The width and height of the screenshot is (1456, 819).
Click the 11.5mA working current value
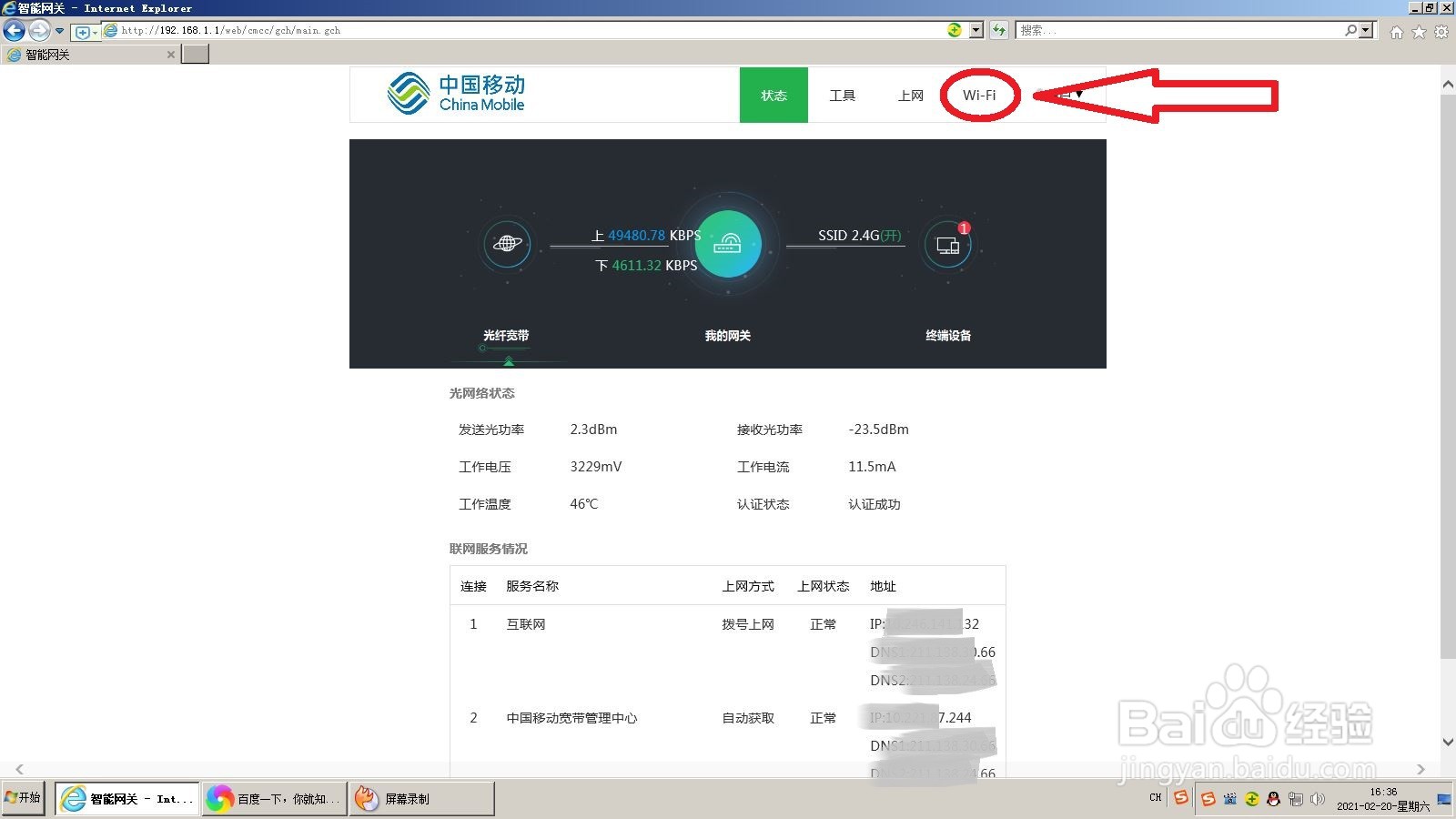pyautogui.click(x=872, y=467)
